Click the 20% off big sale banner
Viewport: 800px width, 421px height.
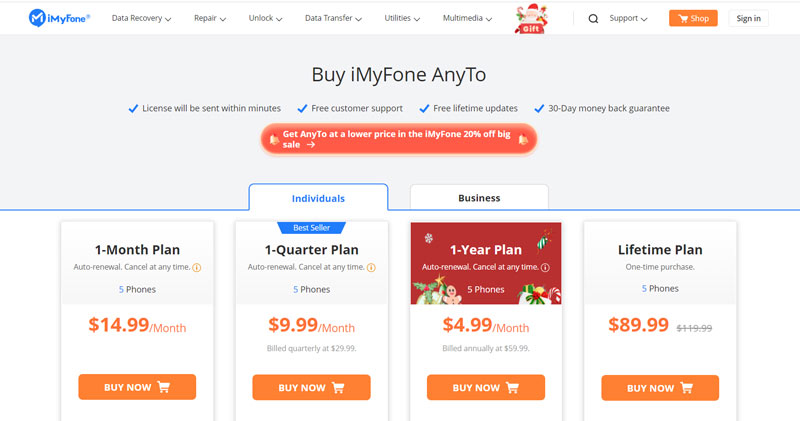(x=399, y=139)
